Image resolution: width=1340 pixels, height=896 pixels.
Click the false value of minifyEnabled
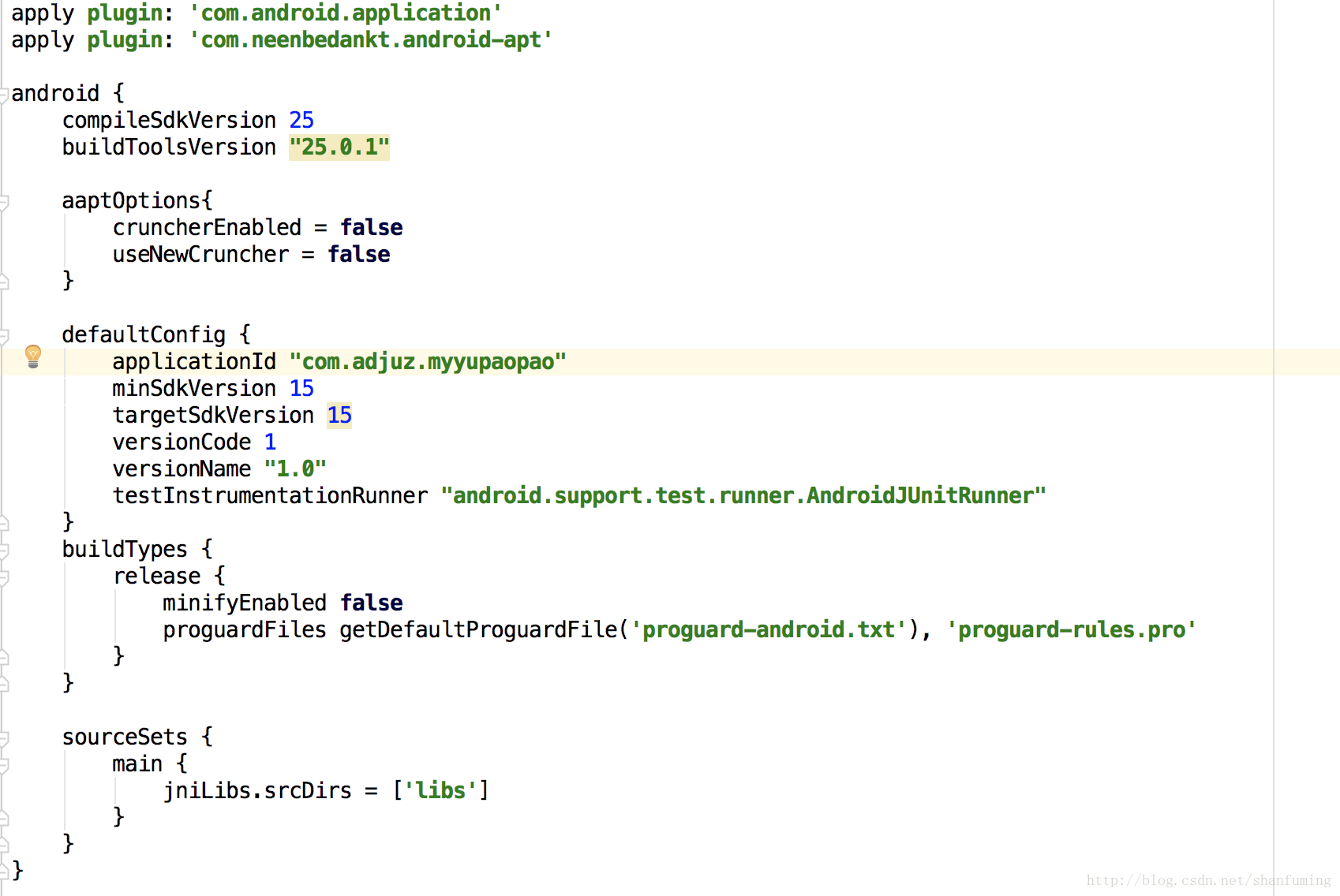click(372, 603)
